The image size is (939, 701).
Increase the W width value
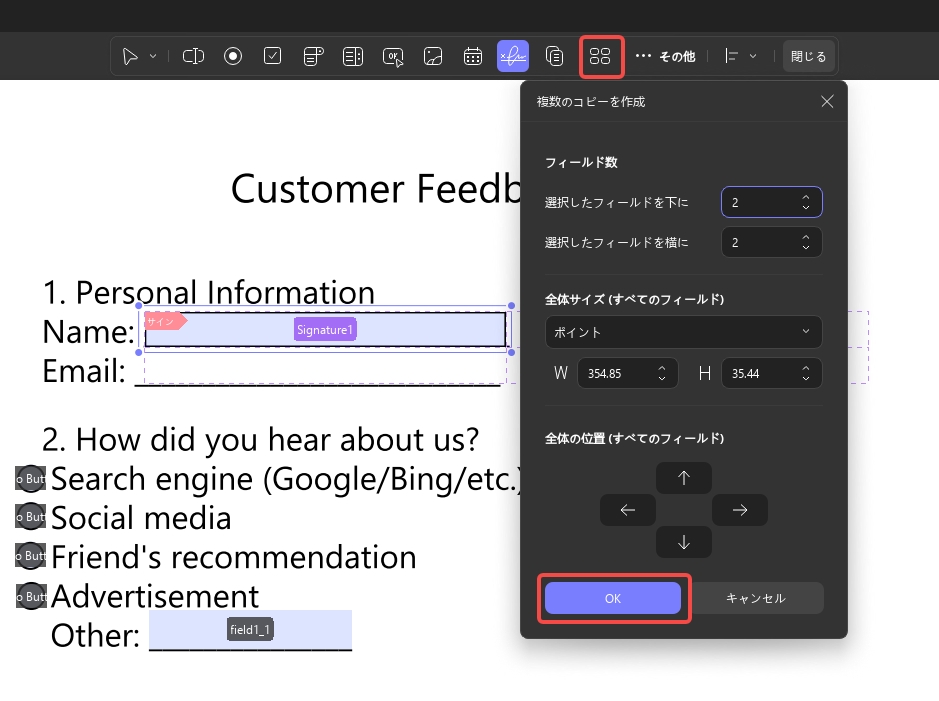(x=662, y=368)
